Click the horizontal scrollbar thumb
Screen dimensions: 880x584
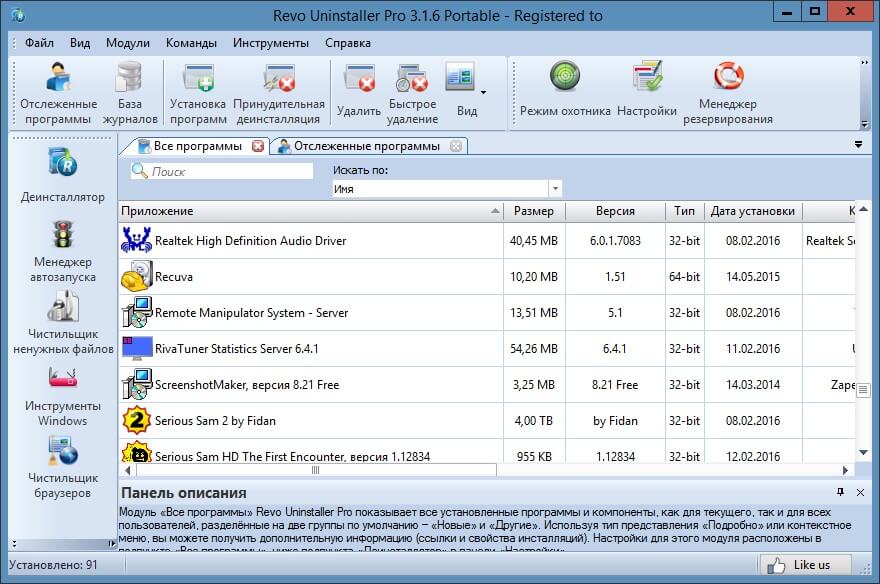[x=315, y=470]
